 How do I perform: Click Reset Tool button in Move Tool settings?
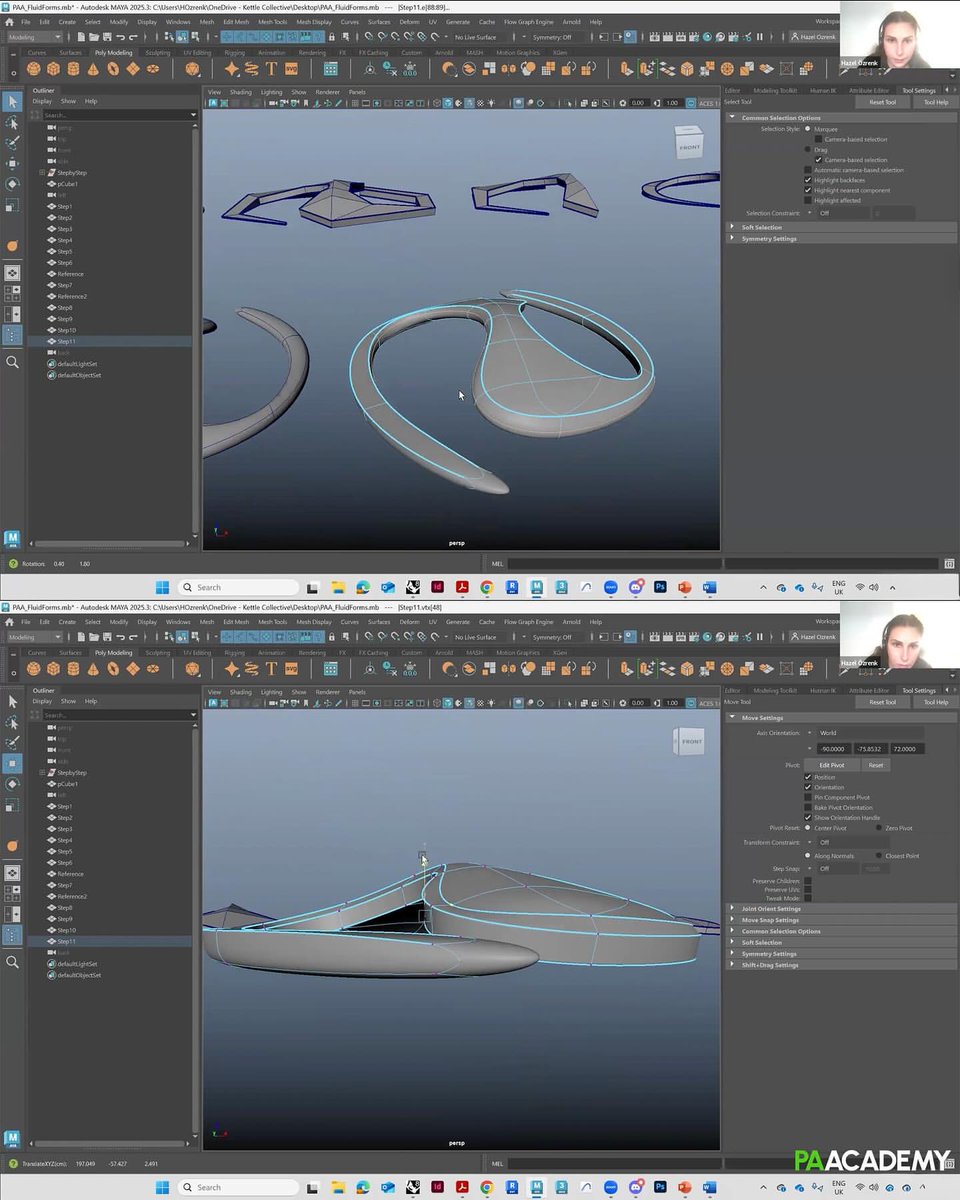click(x=883, y=702)
